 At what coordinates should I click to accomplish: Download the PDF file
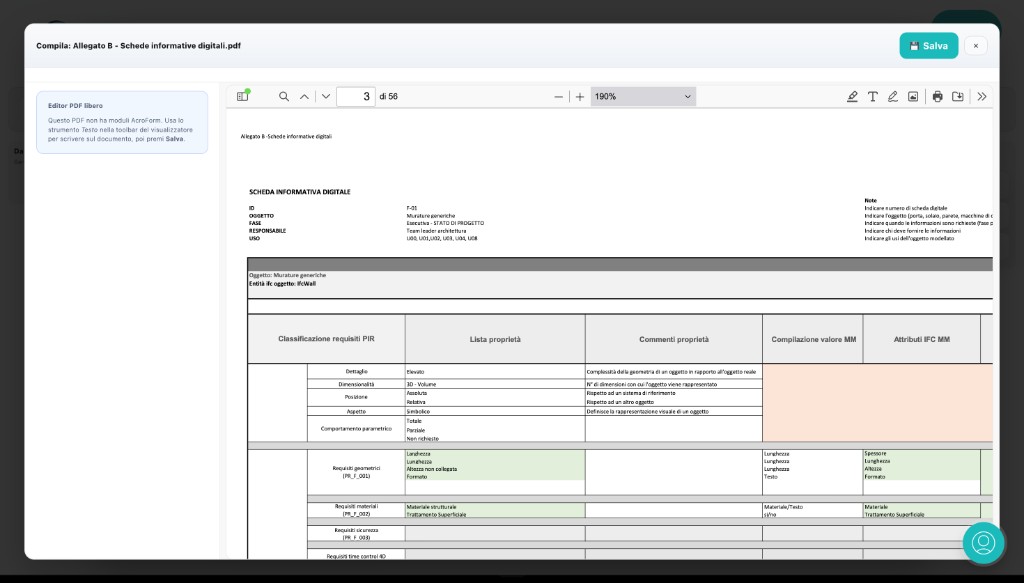[x=958, y=97]
